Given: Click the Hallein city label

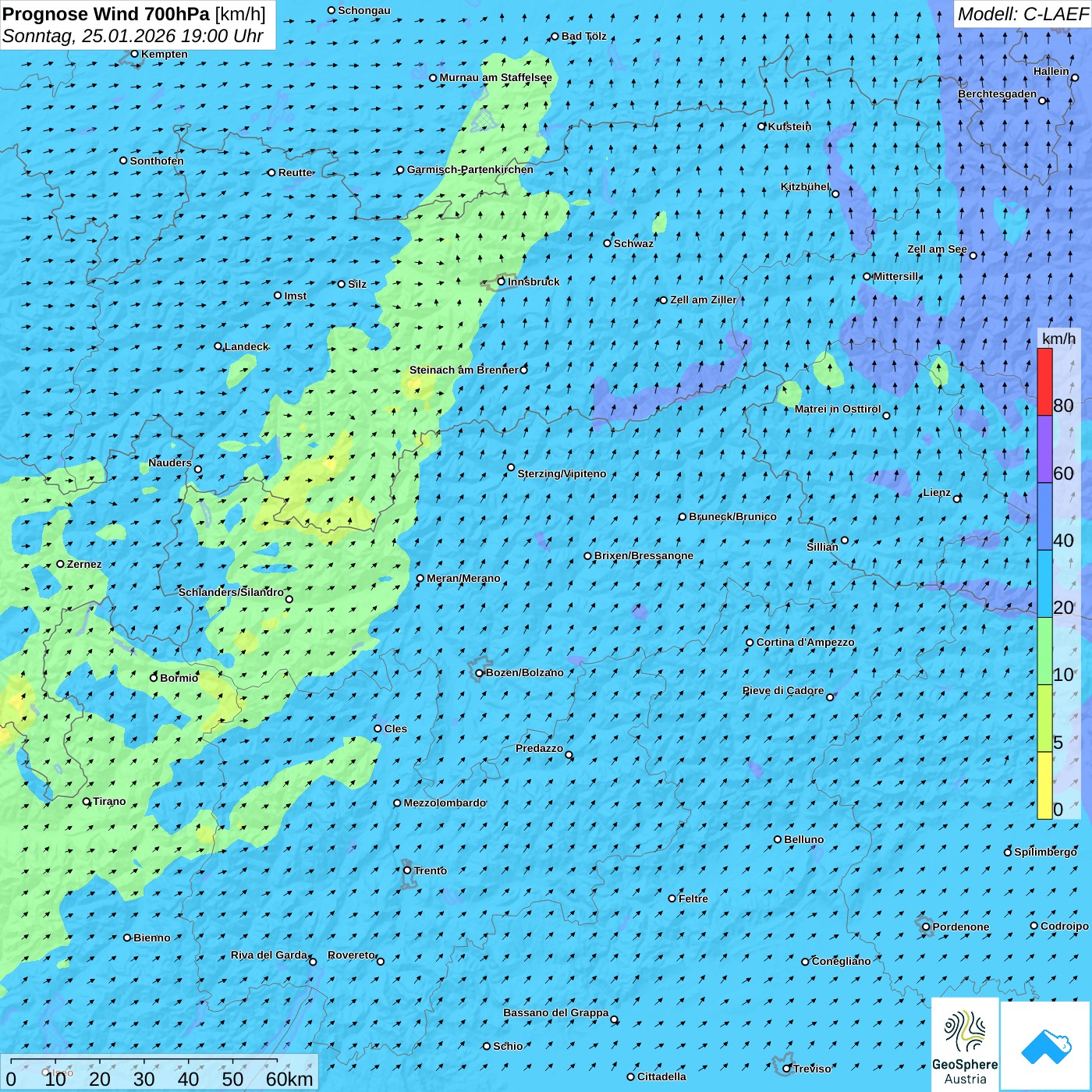Looking at the screenshot, I should (1051, 71).
